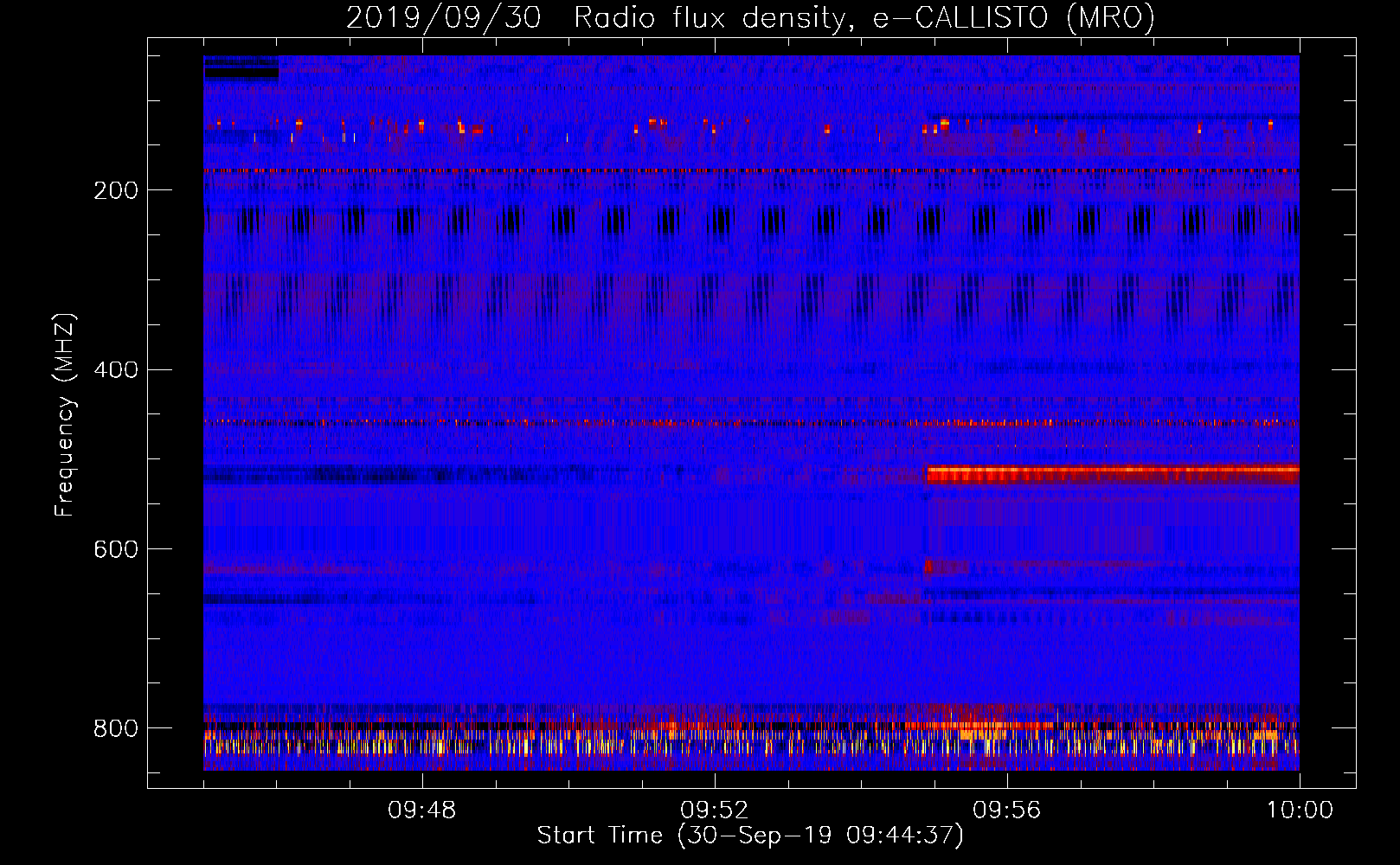1400x865 pixels.
Task: Click the Y-axis label 'Frequency (MHZ)'
Action: pos(64,415)
